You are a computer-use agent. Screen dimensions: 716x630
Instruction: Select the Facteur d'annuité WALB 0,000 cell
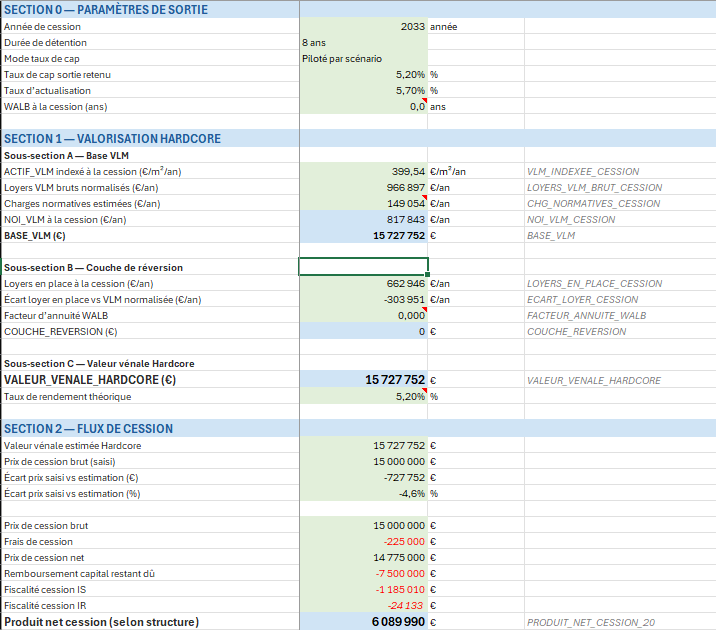[x=363, y=315]
